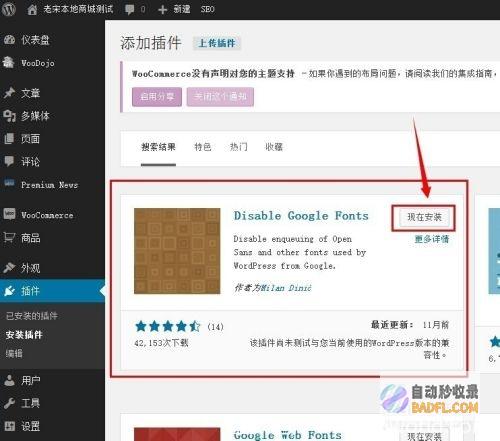Screen dimensions: 500x441
Task: Open 页面 menu item
Action: 31,139
